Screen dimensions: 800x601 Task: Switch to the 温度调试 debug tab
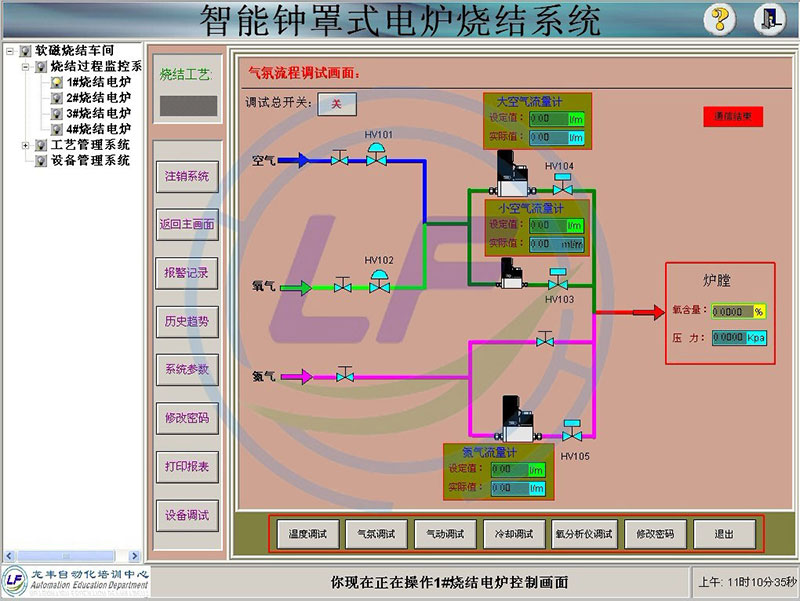coord(308,534)
